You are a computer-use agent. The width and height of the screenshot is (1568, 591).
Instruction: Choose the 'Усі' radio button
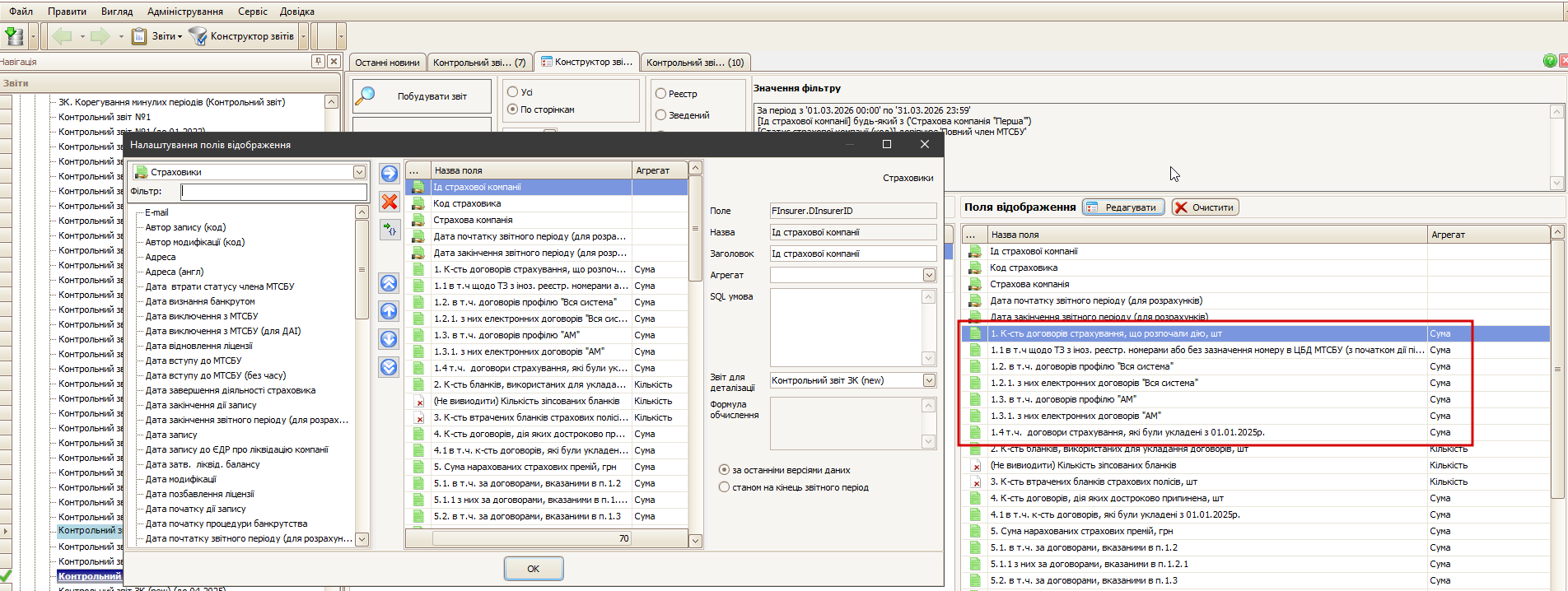coord(512,92)
